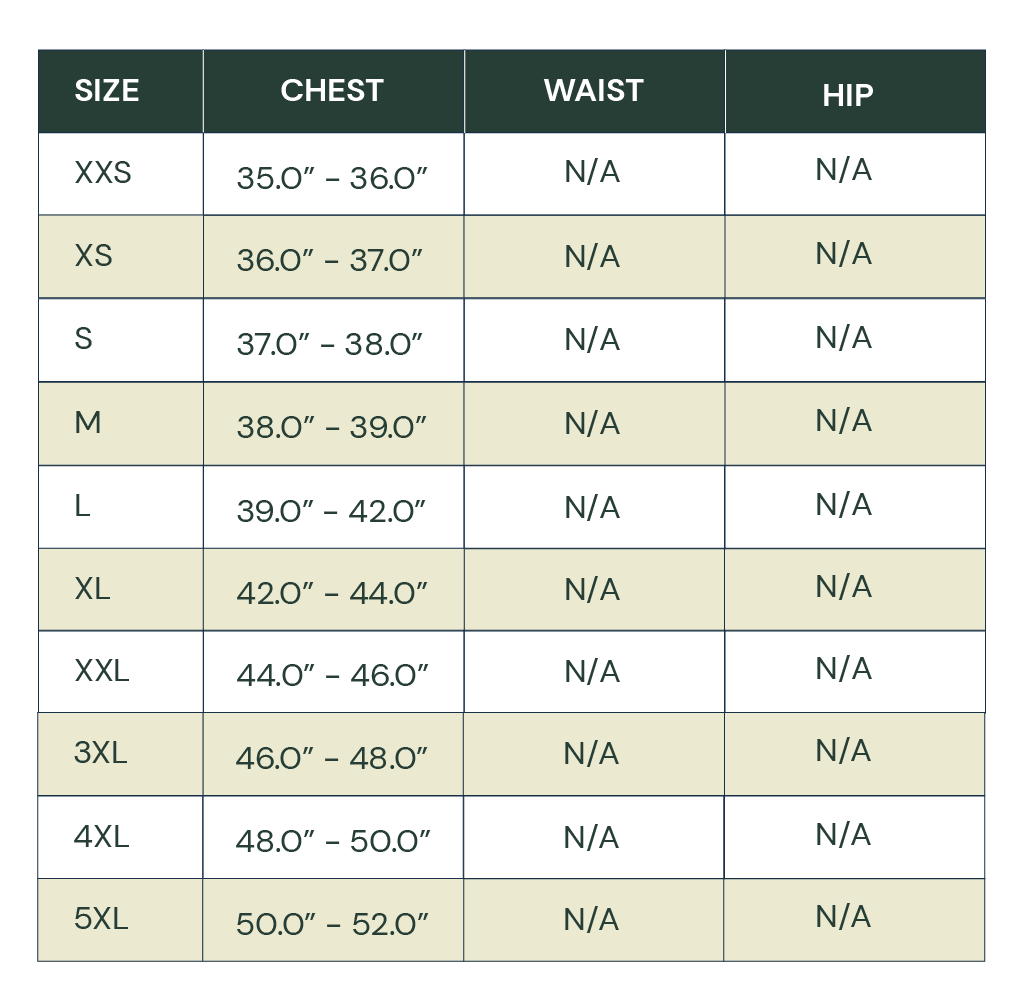Click the SIZE column header
Screen dimensions: 1023x1003
pos(107,91)
